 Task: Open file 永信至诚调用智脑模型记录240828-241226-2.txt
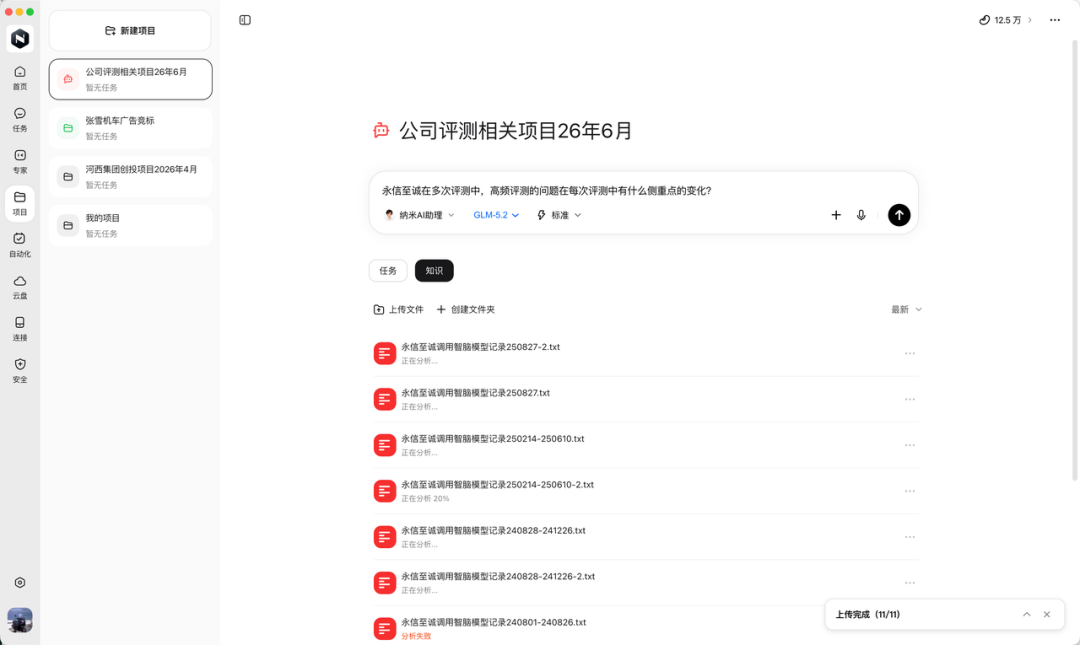498,576
